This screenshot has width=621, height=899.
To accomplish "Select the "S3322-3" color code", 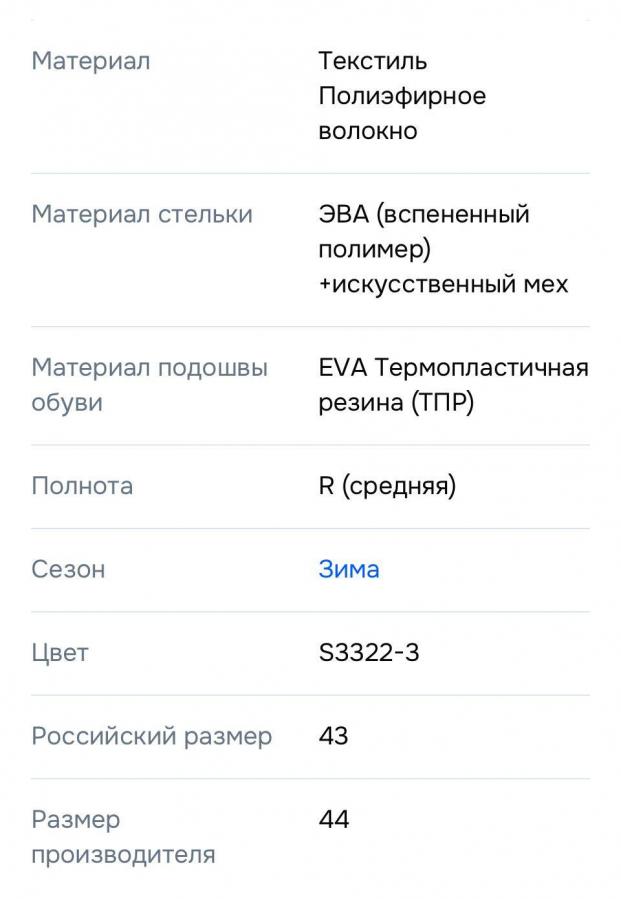I will coord(369,653).
